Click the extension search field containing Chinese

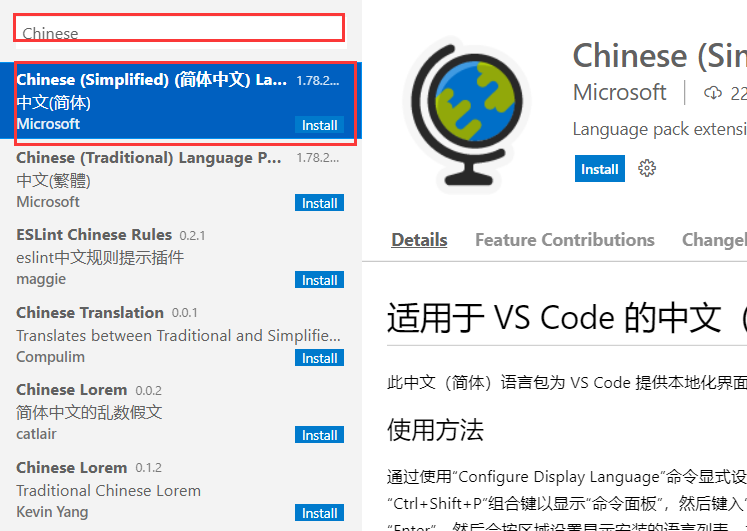(181, 32)
